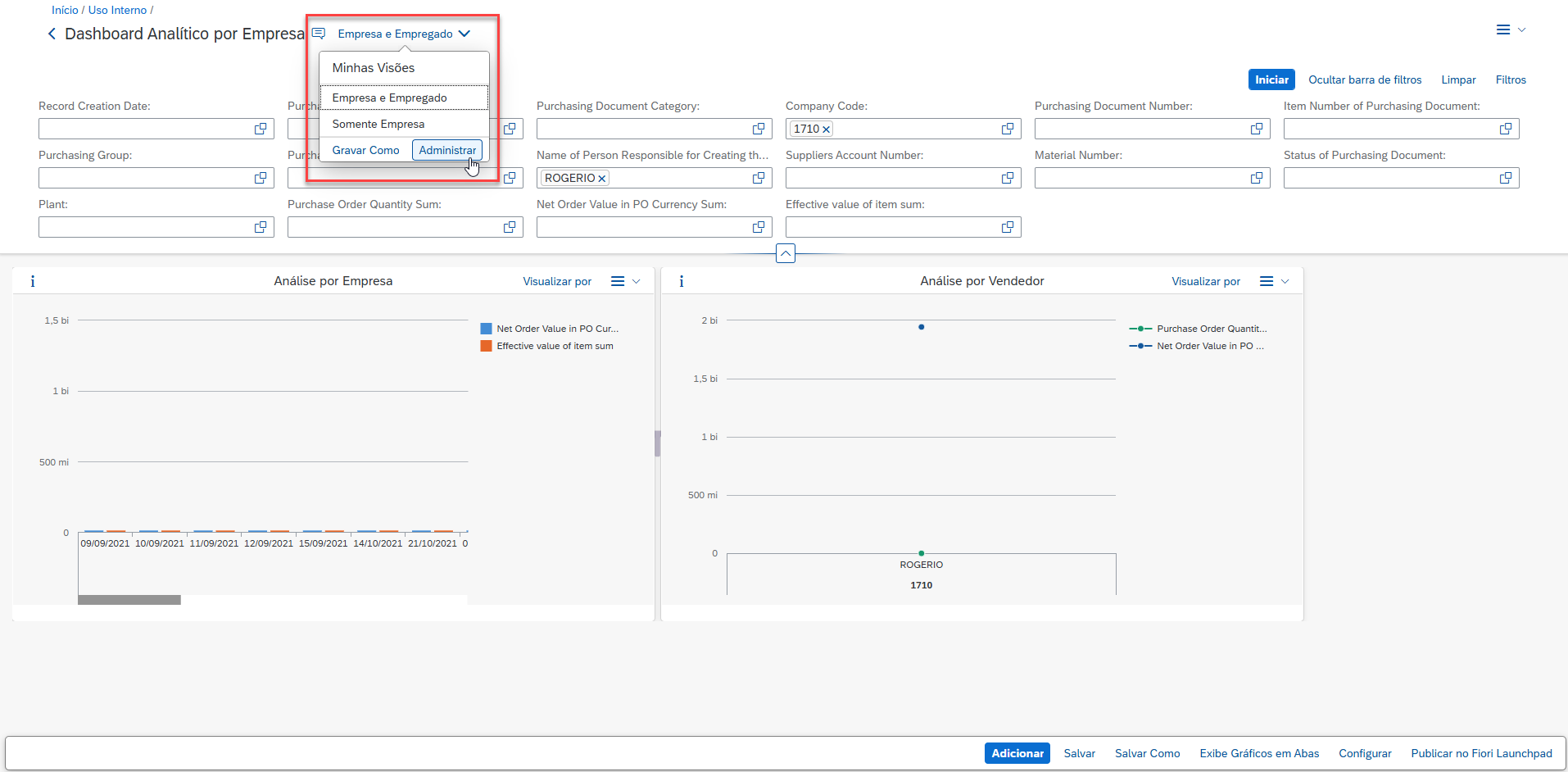Remove the ROGERIO filter token
1568x772 pixels.
coord(601,179)
